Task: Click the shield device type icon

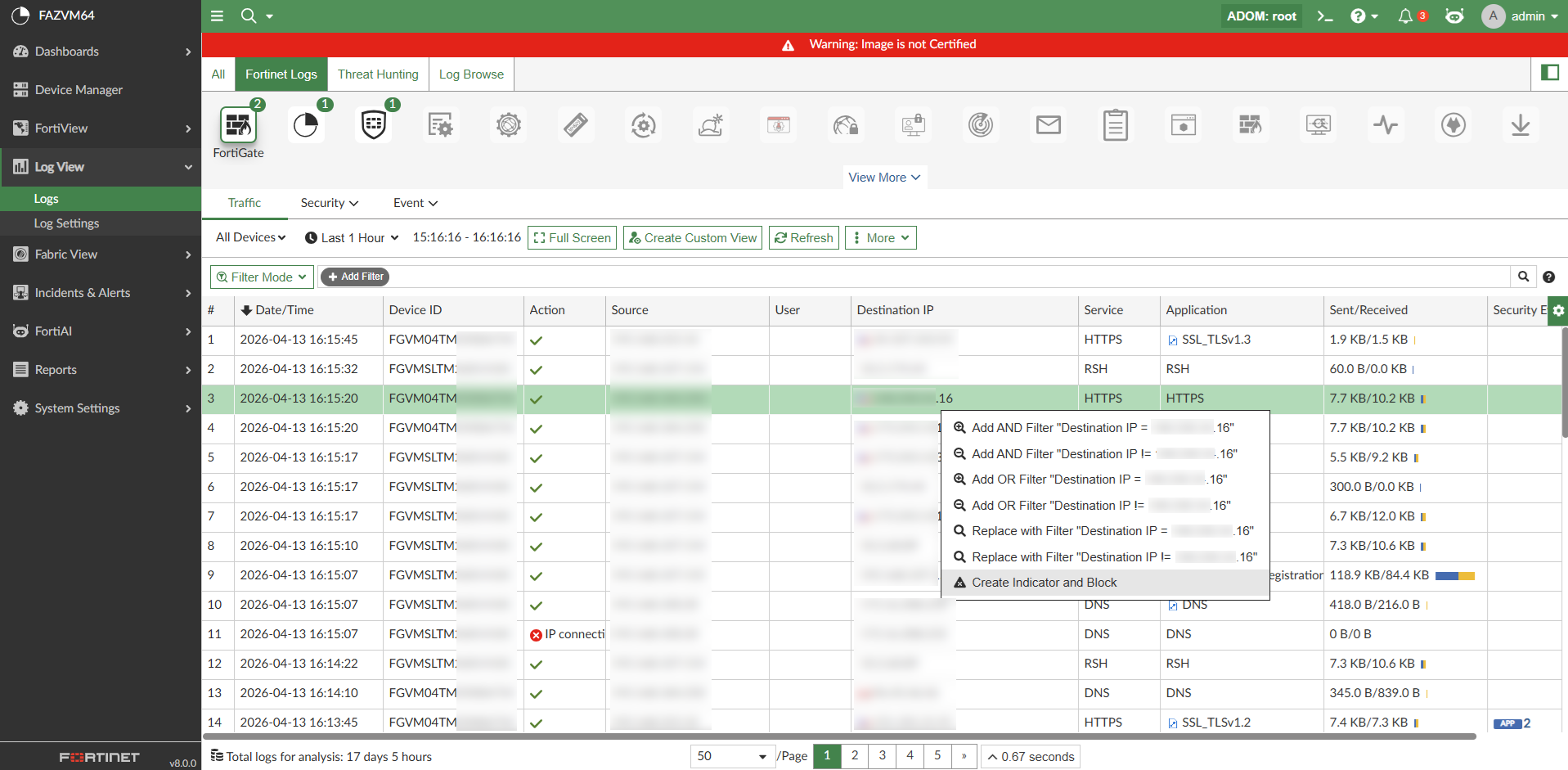Action: pyautogui.click(x=374, y=125)
